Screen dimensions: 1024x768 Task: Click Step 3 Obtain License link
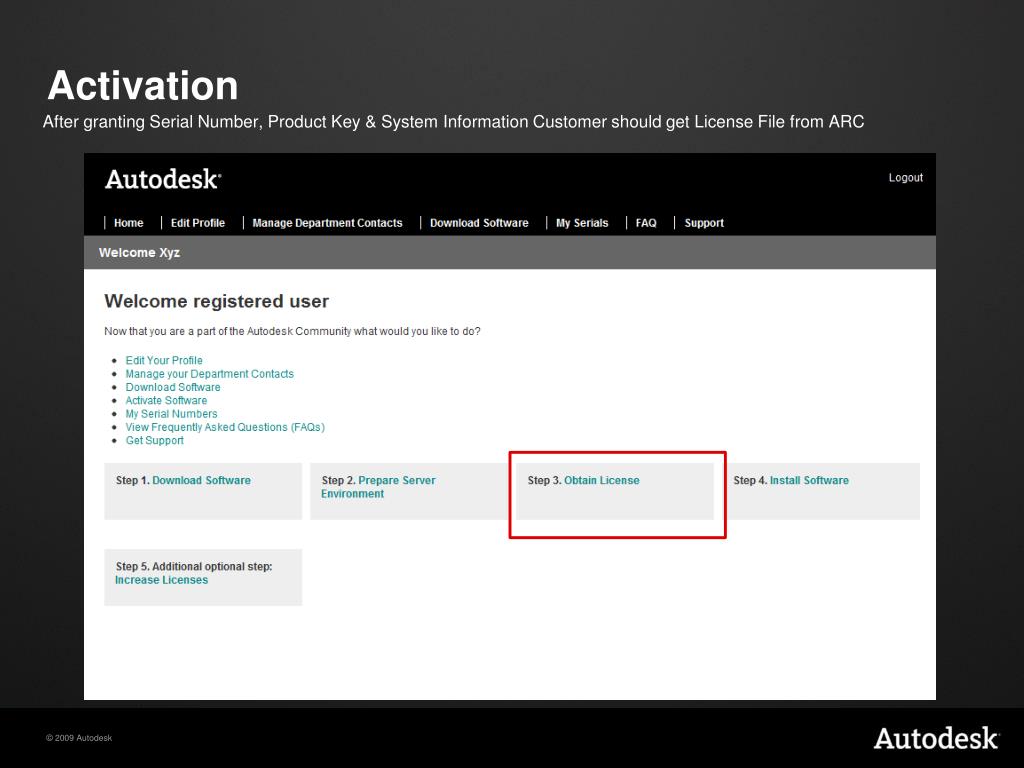coord(601,480)
